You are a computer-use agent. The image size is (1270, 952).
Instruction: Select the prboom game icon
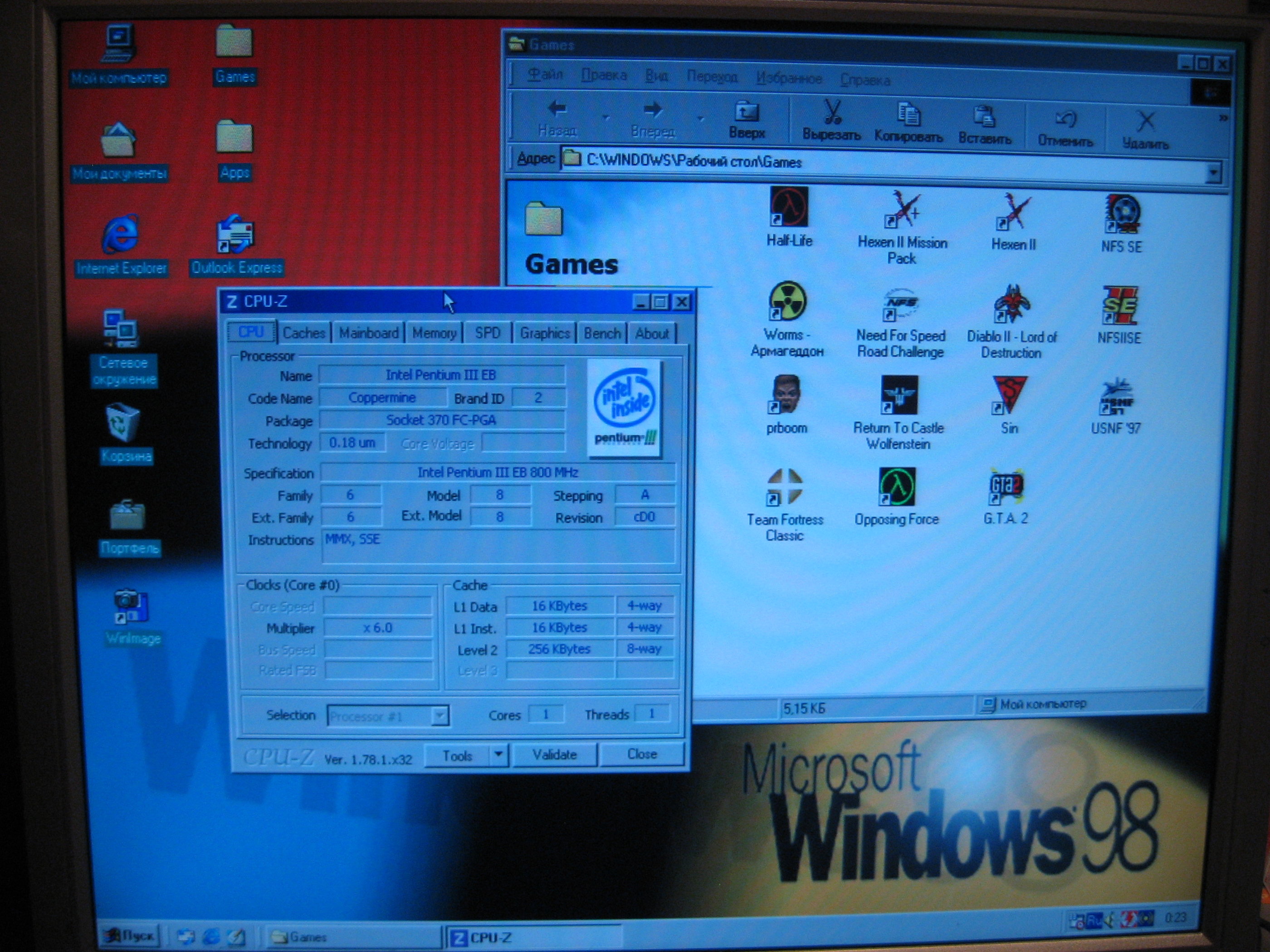tap(786, 395)
